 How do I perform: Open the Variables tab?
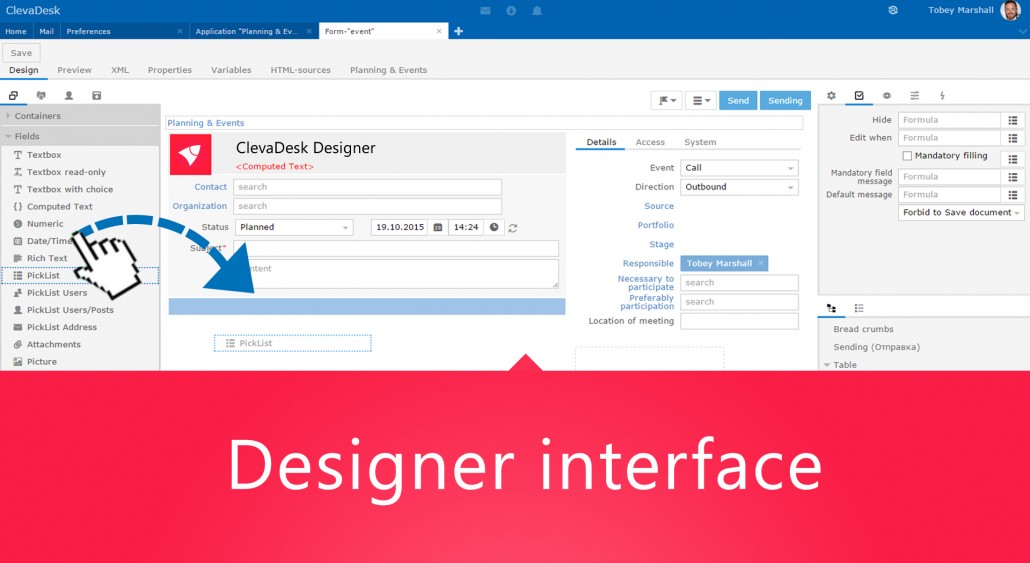231,70
